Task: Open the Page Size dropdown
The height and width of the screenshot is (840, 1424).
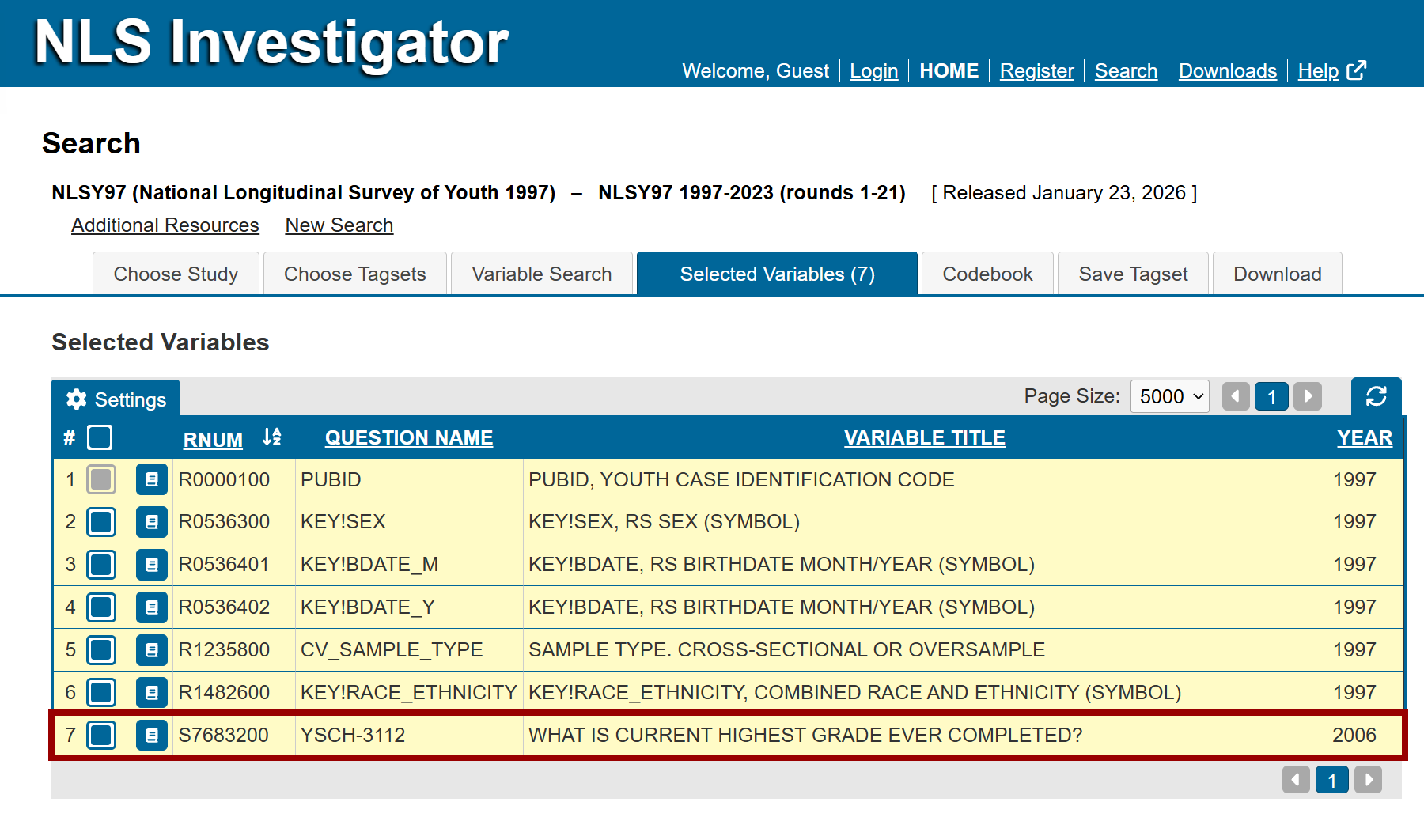Action: [1170, 396]
